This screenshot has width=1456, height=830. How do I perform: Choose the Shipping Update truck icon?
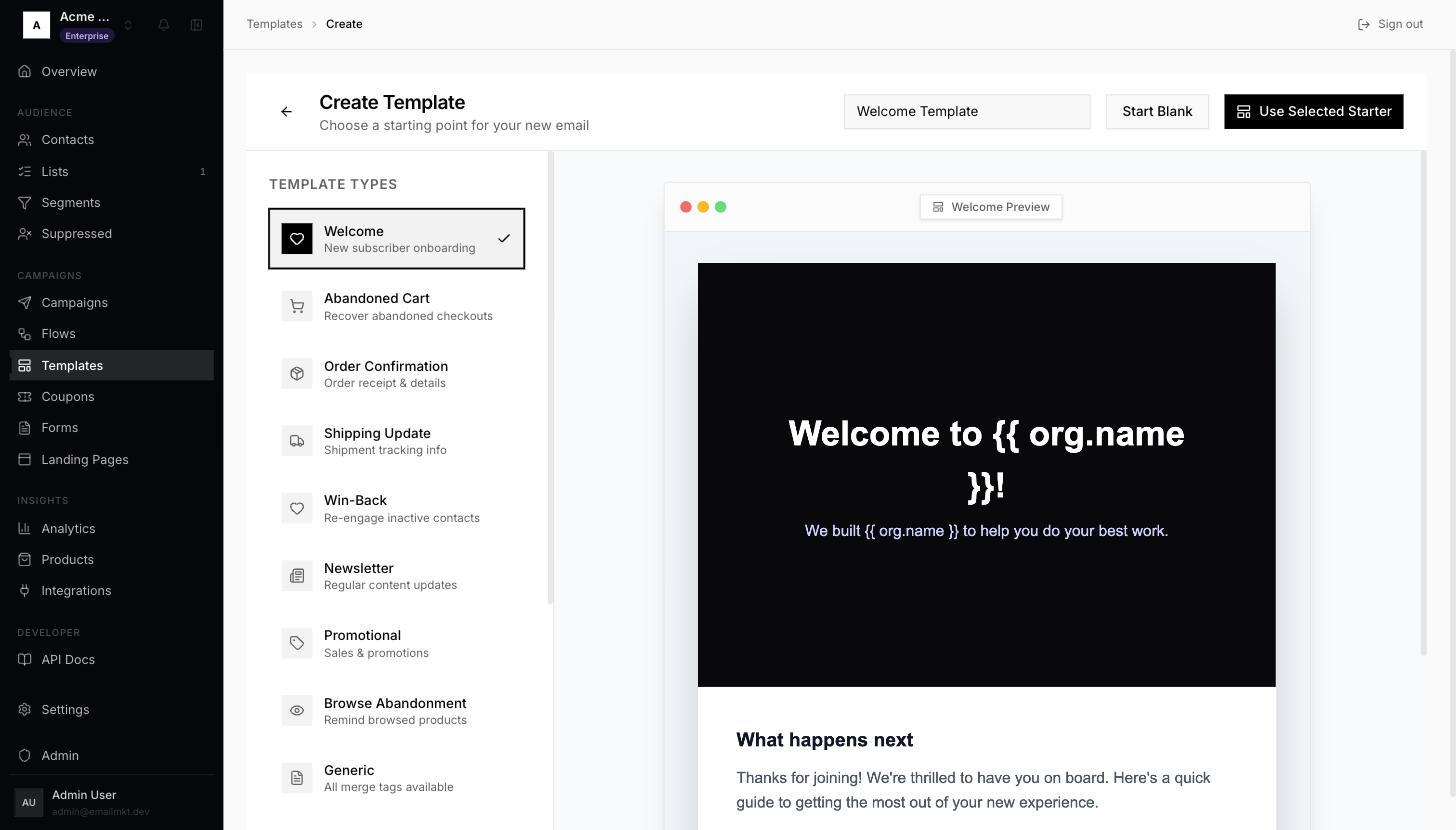(x=297, y=441)
